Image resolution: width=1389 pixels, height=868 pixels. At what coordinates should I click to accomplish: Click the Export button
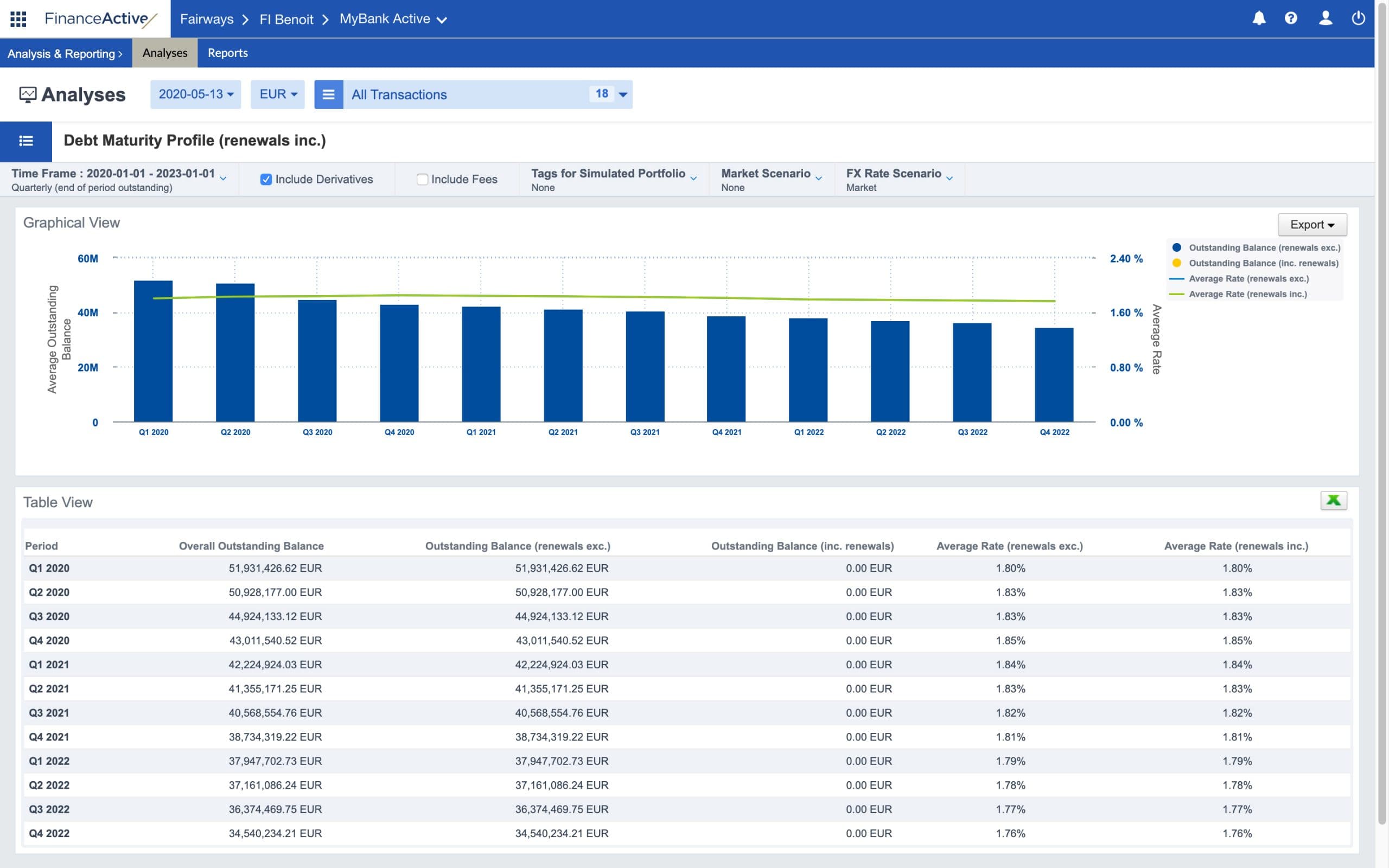click(1311, 225)
